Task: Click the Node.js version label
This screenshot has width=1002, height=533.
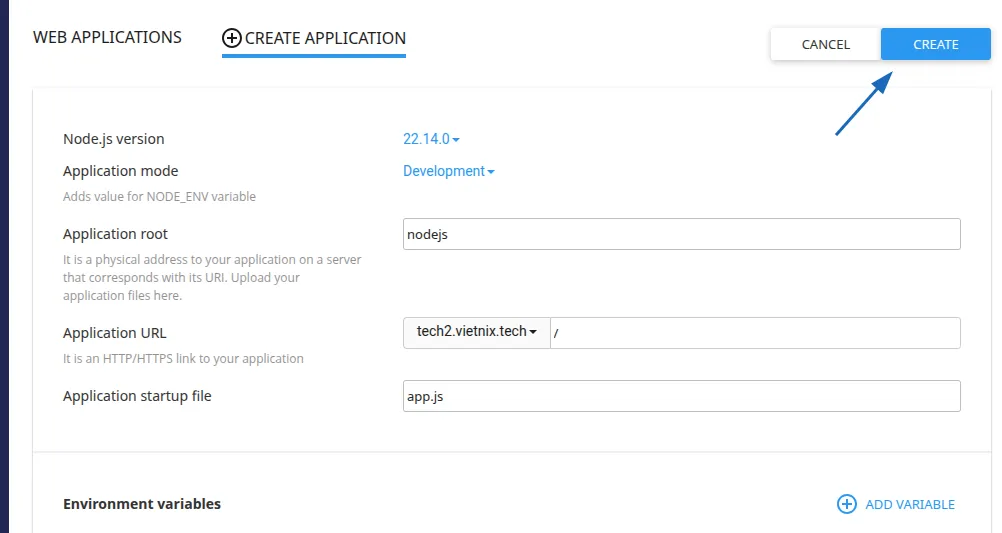Action: [x=113, y=140]
